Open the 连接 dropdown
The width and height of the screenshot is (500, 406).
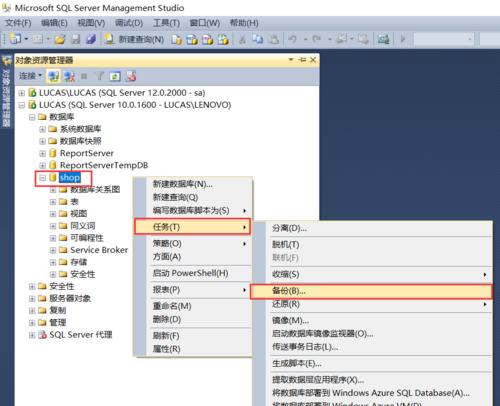point(30,76)
